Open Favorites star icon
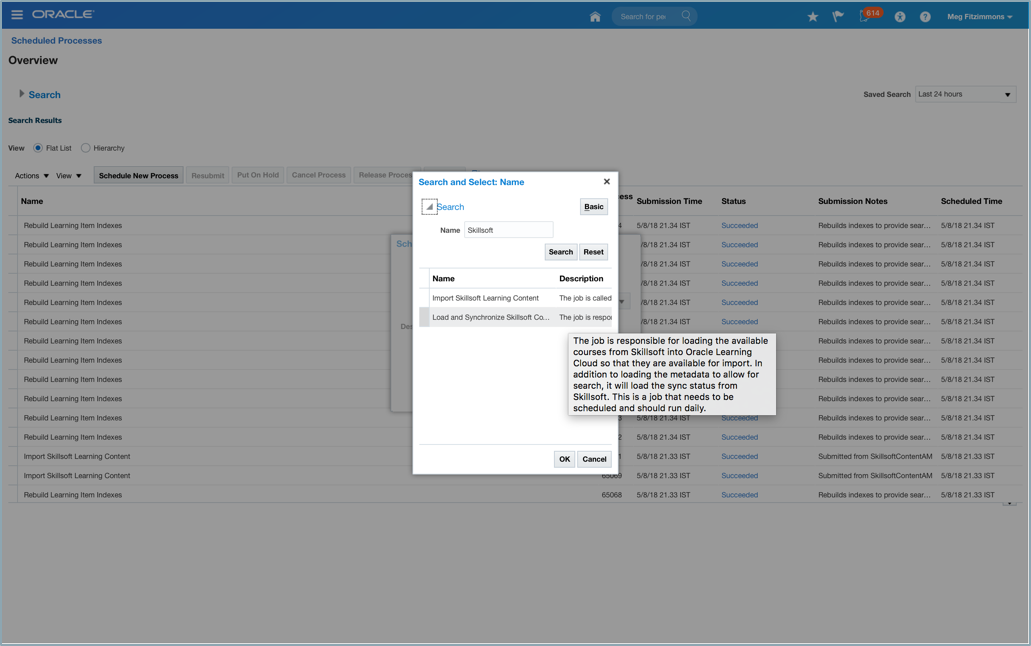Viewport: 1031px width, 646px height. pyautogui.click(x=813, y=16)
